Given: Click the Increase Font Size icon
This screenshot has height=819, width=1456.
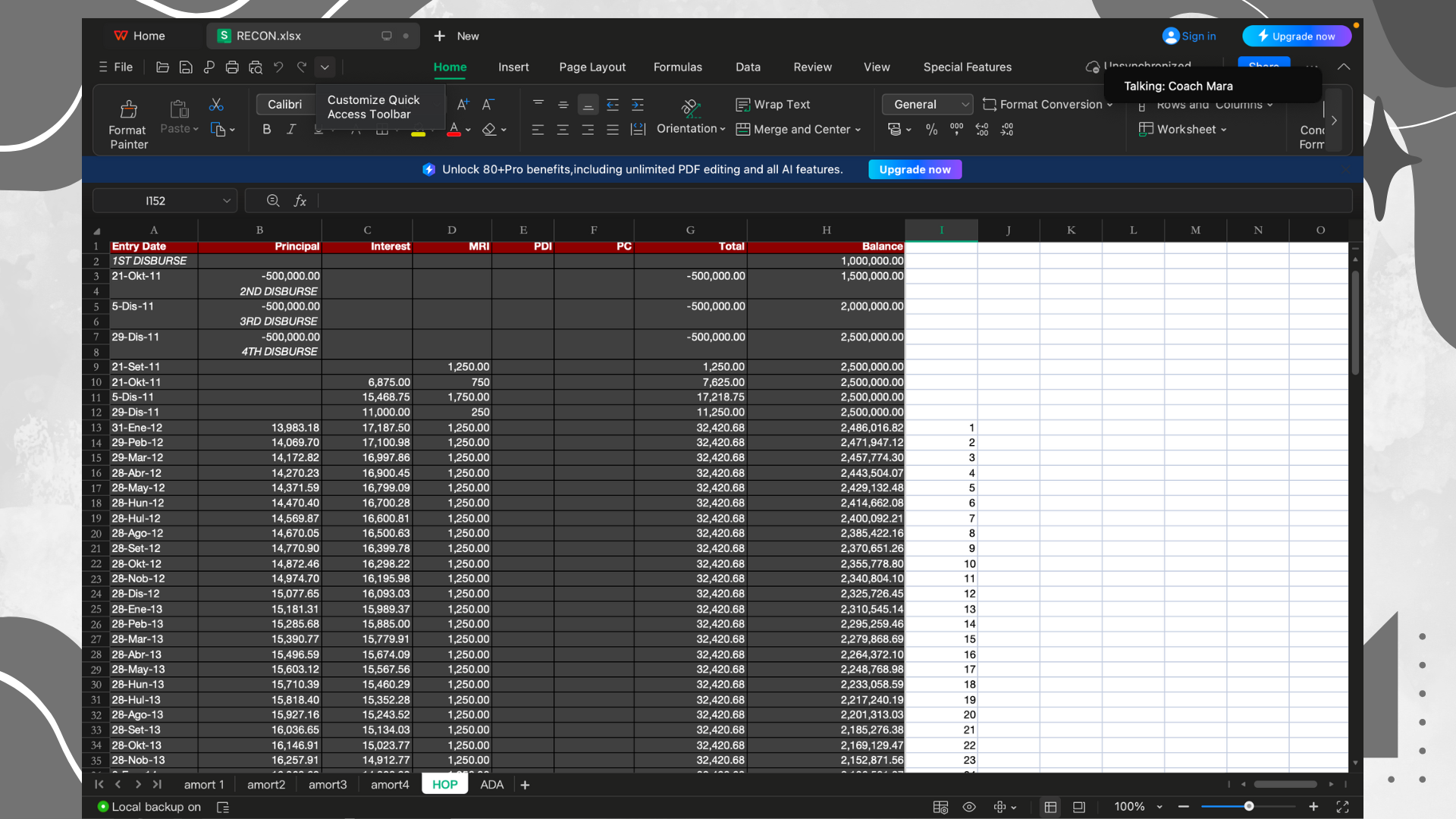Looking at the screenshot, I should coord(463,105).
